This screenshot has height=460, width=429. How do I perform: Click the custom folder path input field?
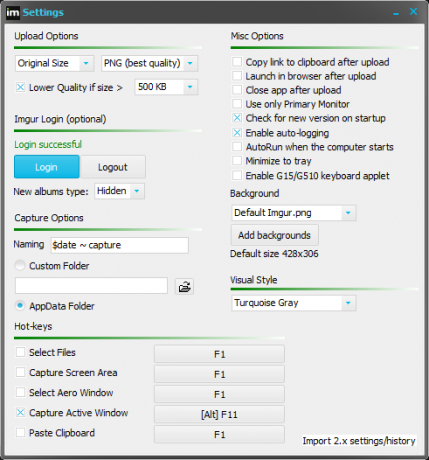coord(91,286)
